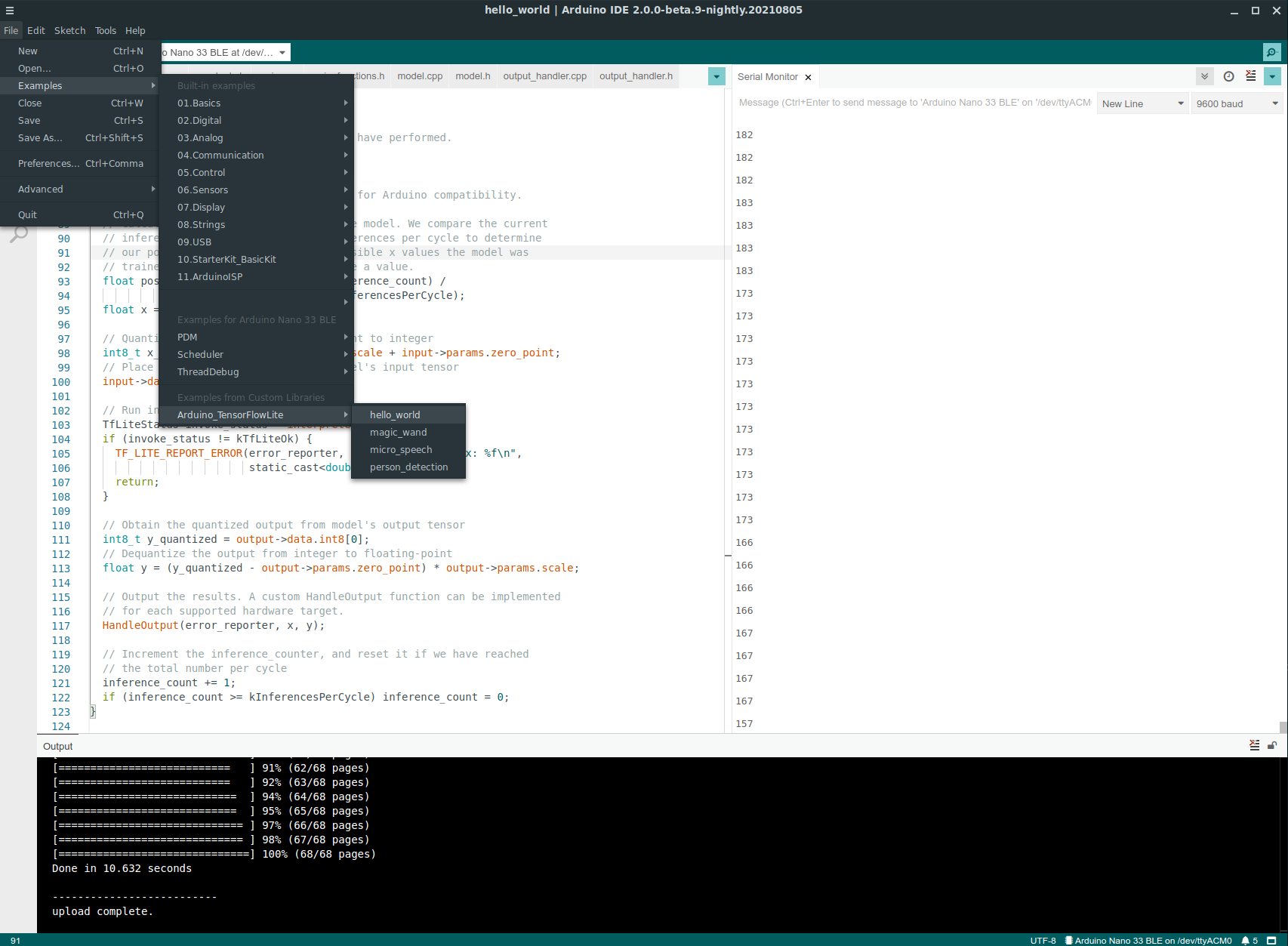This screenshot has height=946, width=1288.
Task: Expand the 07.Display examples submenu
Action: 256,207
